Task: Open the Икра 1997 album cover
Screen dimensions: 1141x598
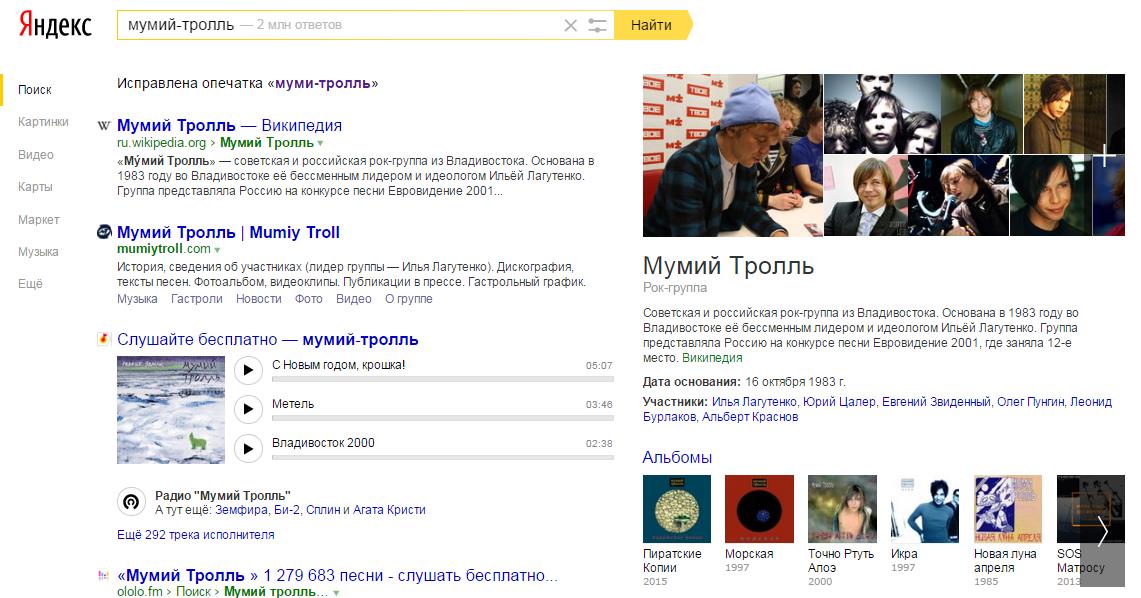Action: click(925, 509)
